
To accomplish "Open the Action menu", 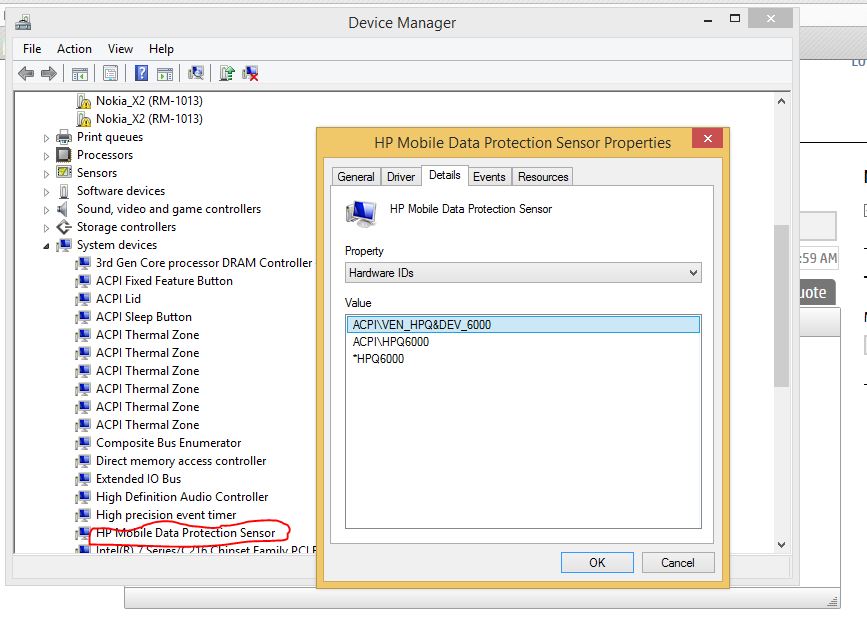I will tap(74, 49).
